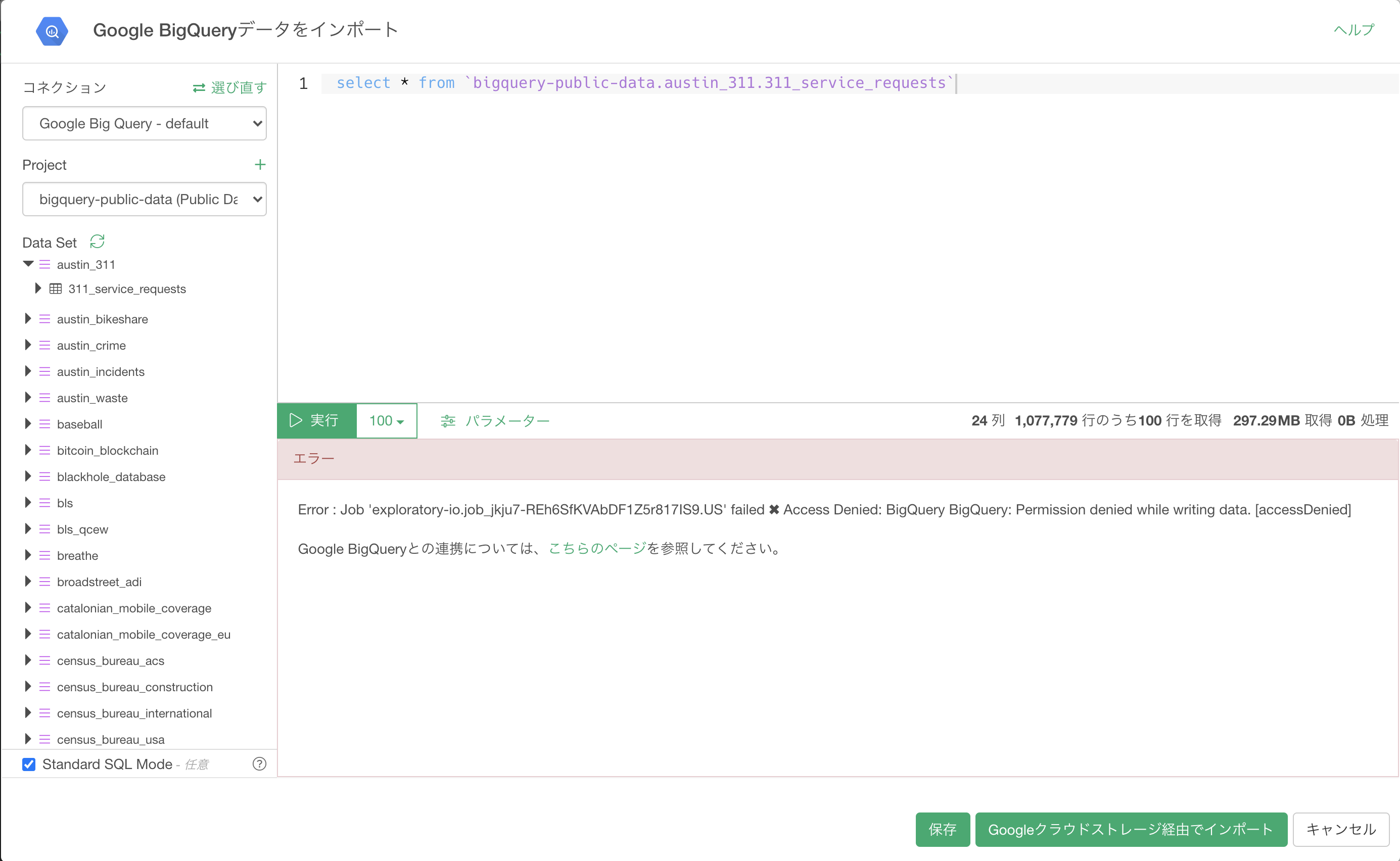Refresh the Data Set list
The image size is (1400, 861).
pyautogui.click(x=98, y=242)
